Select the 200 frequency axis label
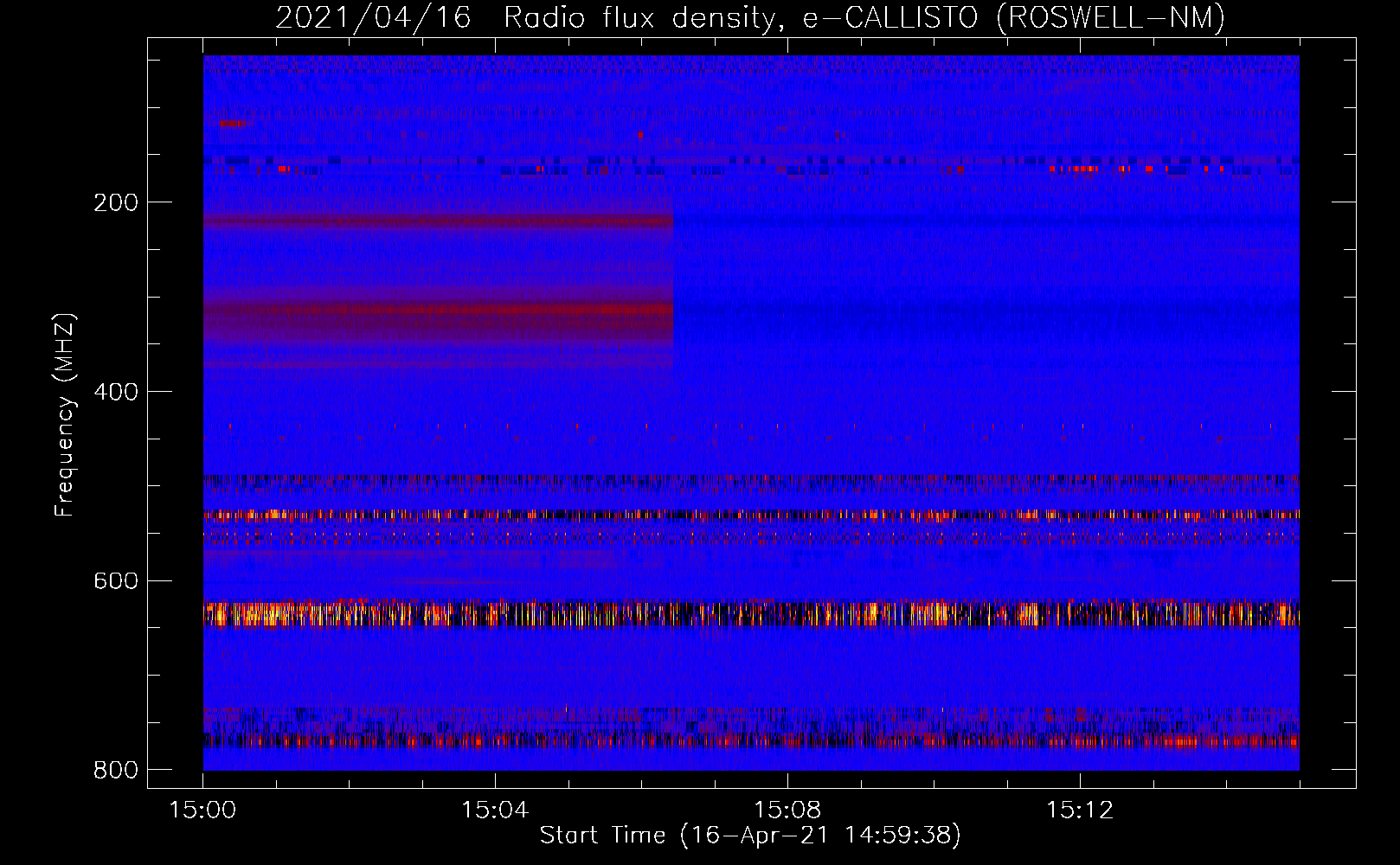The width and height of the screenshot is (1400, 865). click(116, 202)
